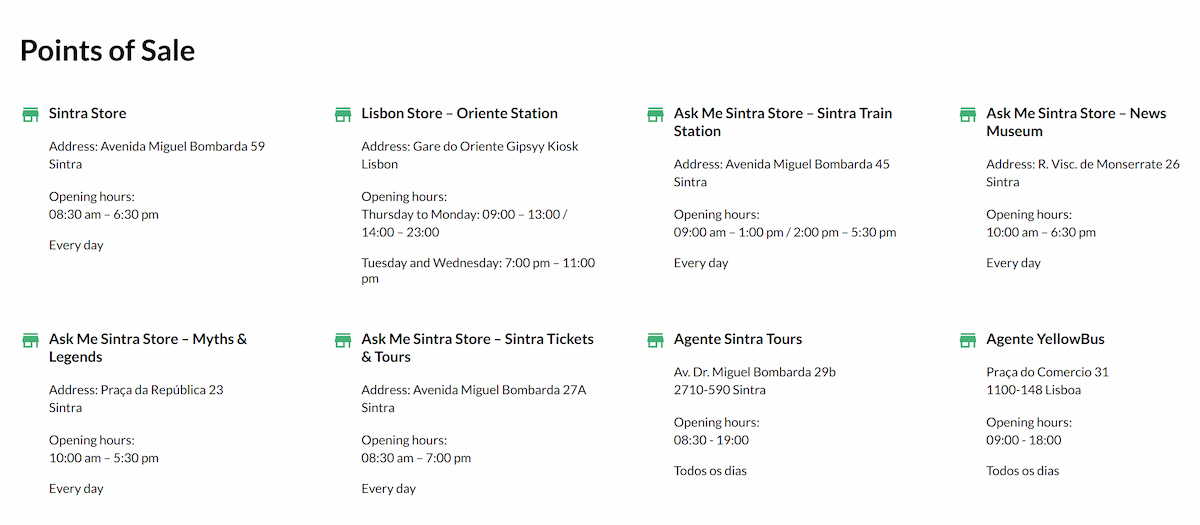Viewport: 1200px width, 525px height.
Task: Select the Sintra Store heading
Action: coord(88,114)
